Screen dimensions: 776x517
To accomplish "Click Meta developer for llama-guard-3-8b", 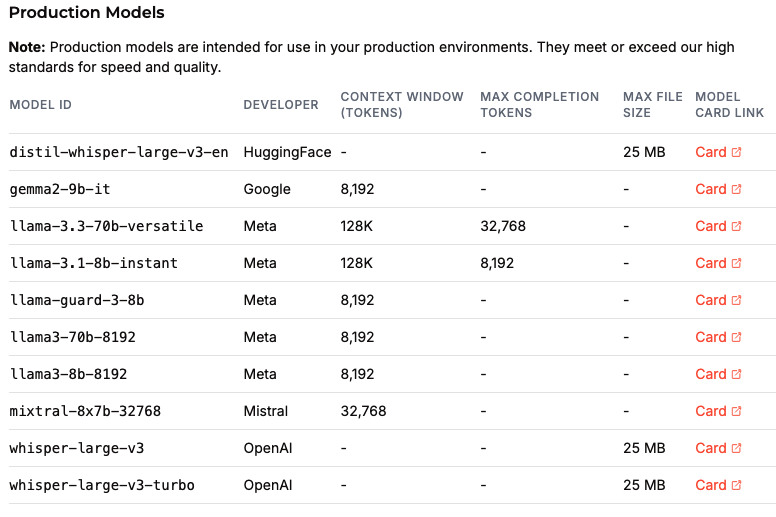I will click(260, 300).
